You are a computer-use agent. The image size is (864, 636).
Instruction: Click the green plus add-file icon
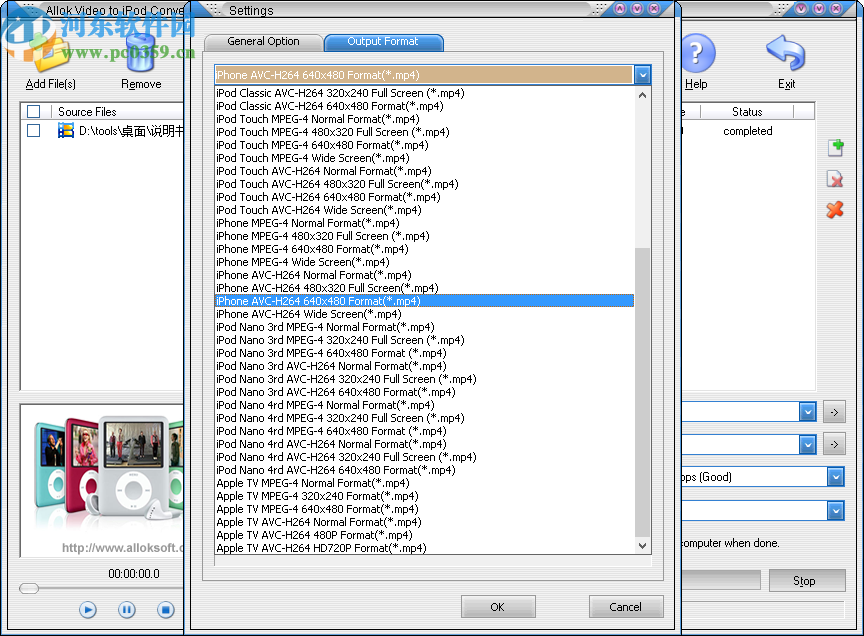835,147
